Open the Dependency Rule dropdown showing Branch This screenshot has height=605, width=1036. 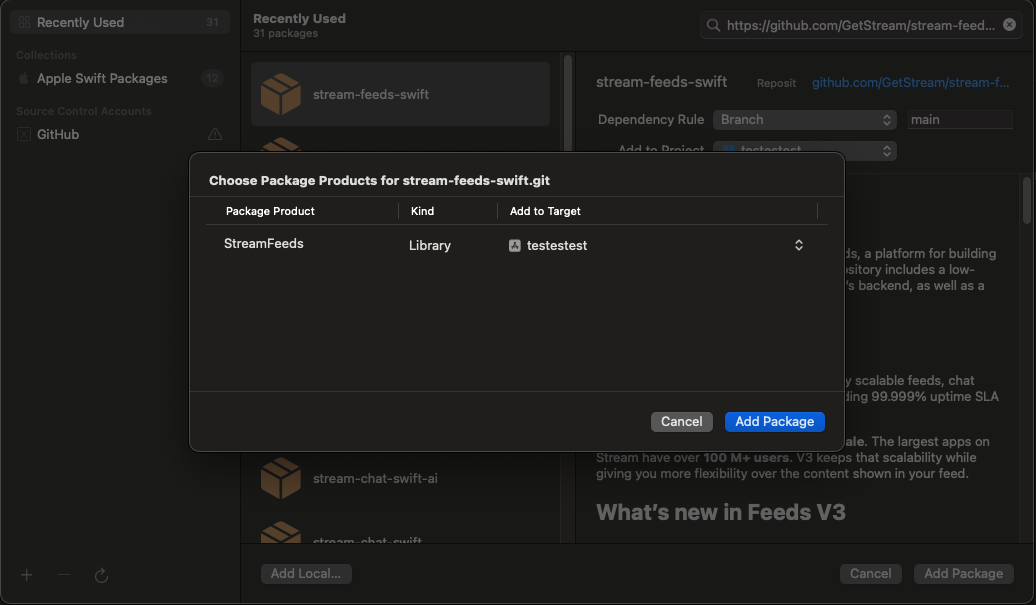[805, 119]
